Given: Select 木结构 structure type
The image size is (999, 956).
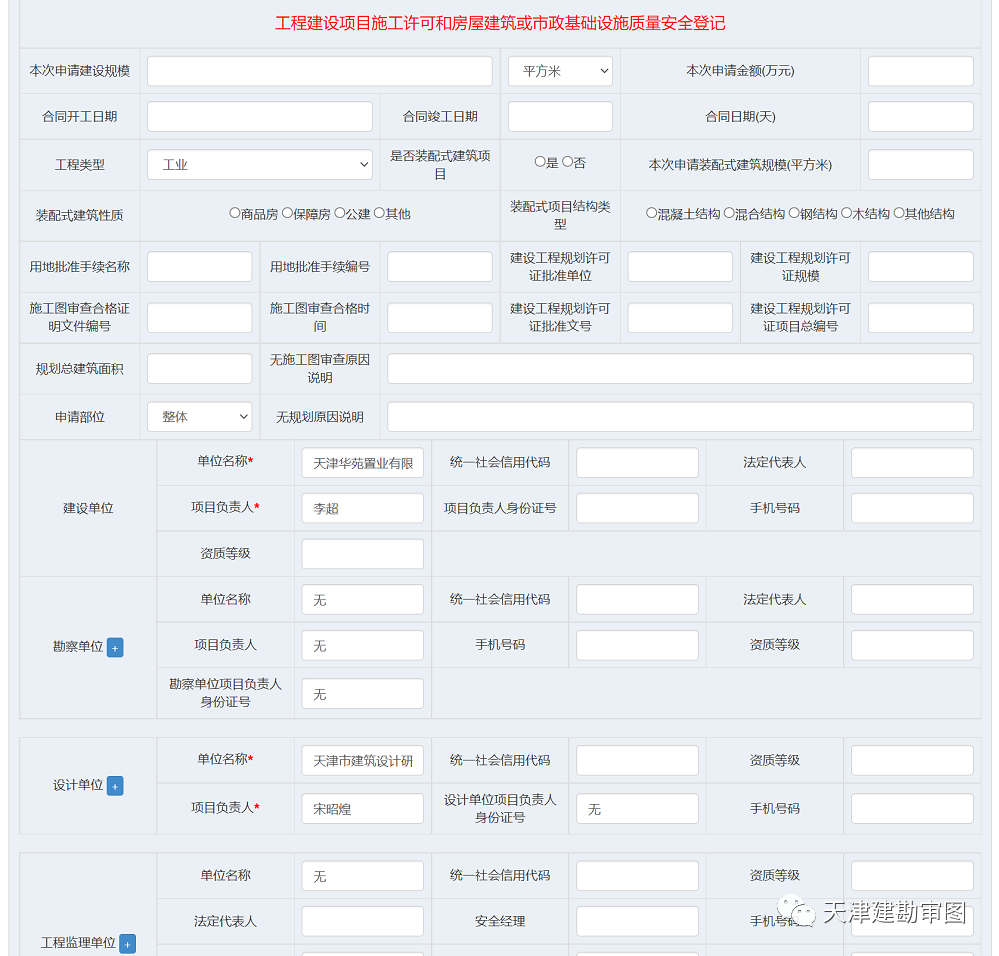Looking at the screenshot, I should [x=846, y=213].
